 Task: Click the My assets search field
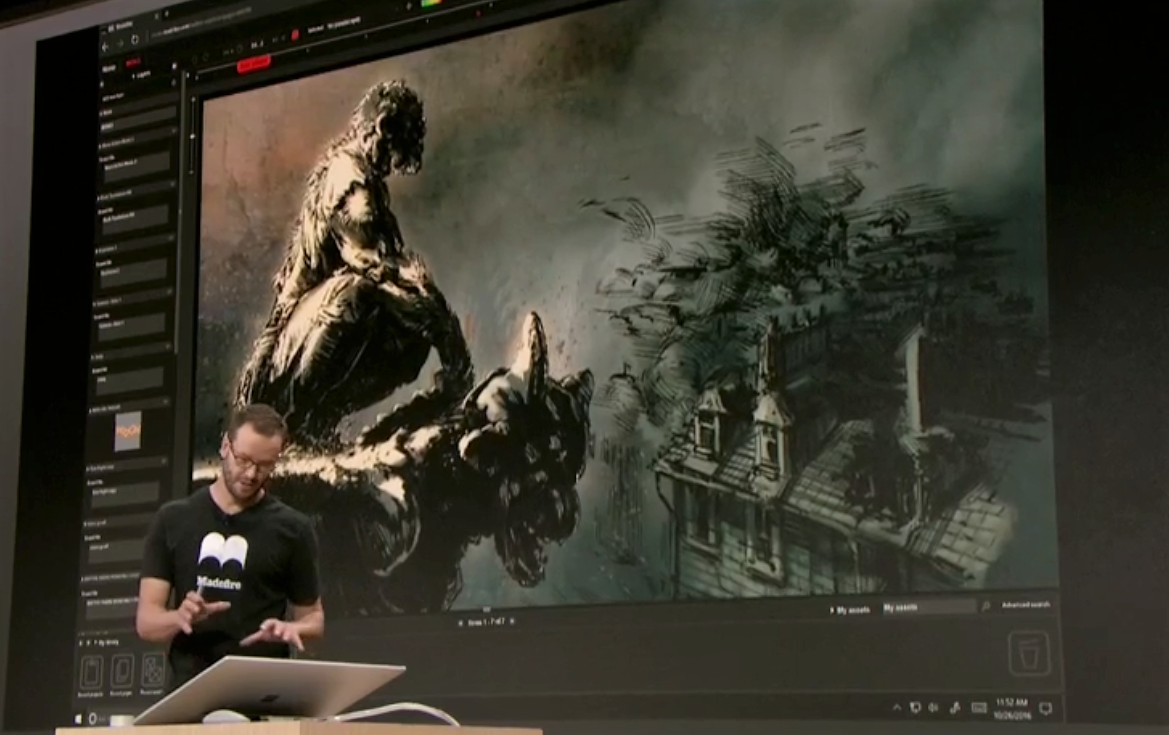pos(929,608)
